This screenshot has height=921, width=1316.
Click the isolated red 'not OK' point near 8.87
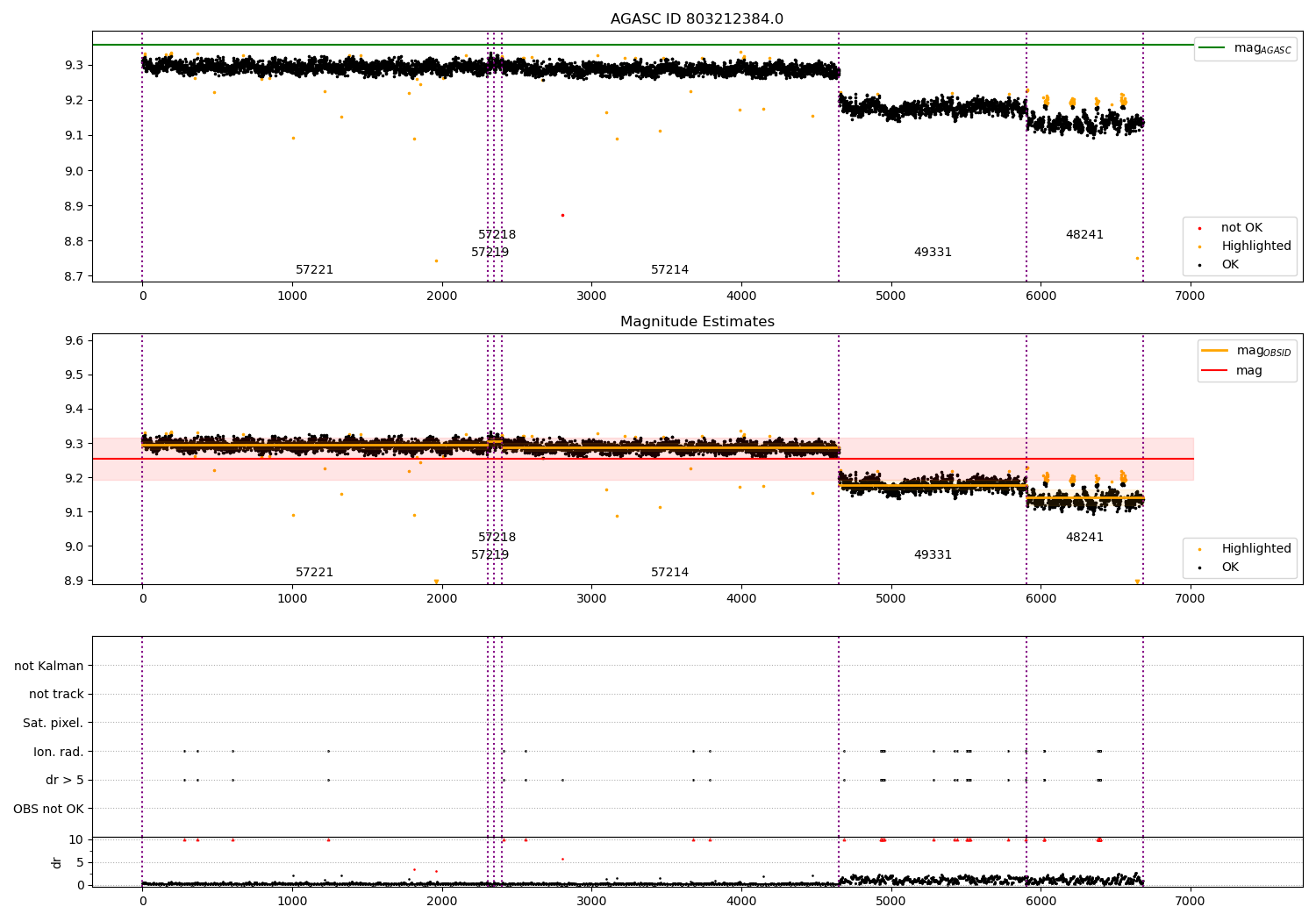pyautogui.click(x=562, y=215)
